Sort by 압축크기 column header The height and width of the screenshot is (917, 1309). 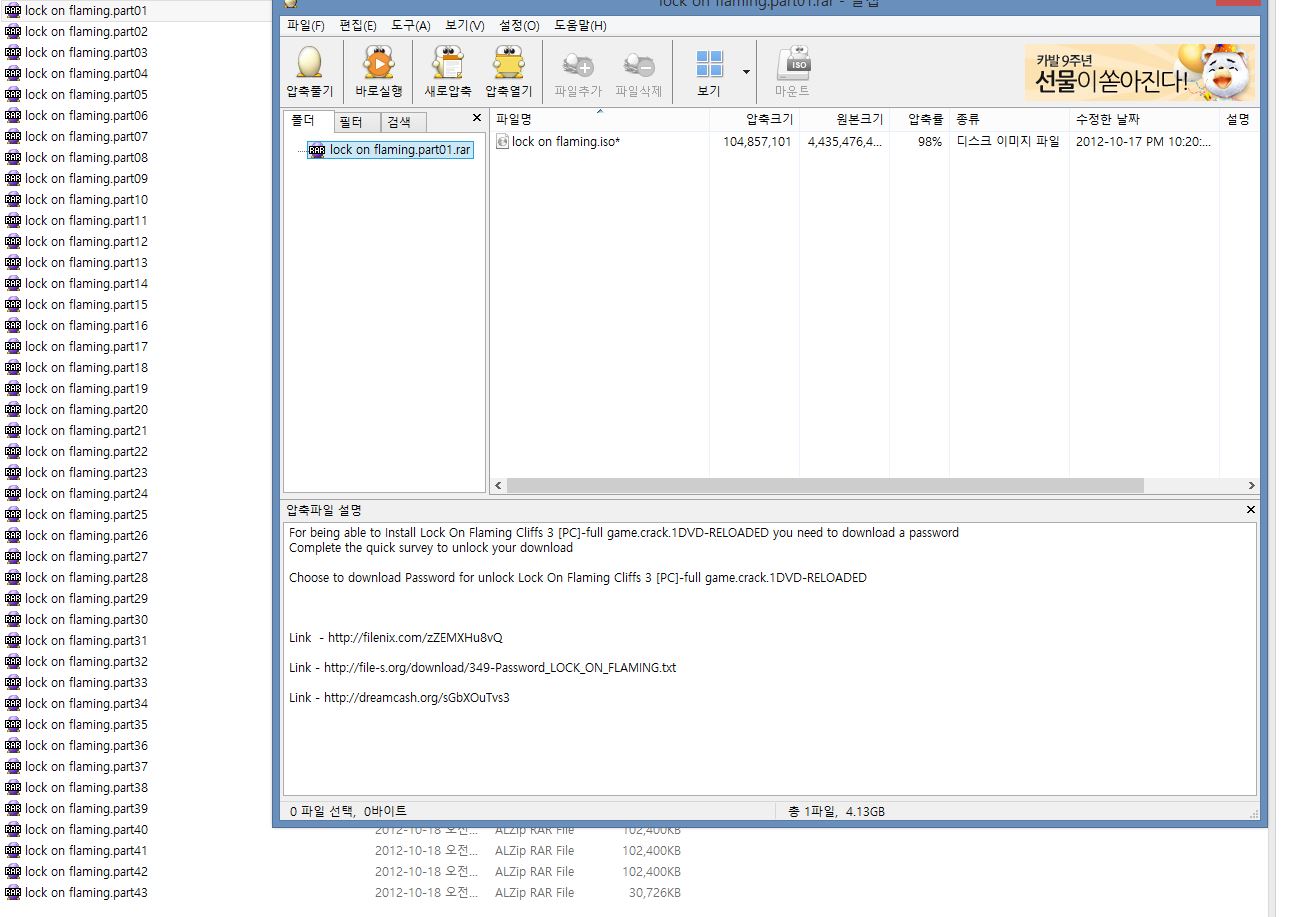(754, 119)
